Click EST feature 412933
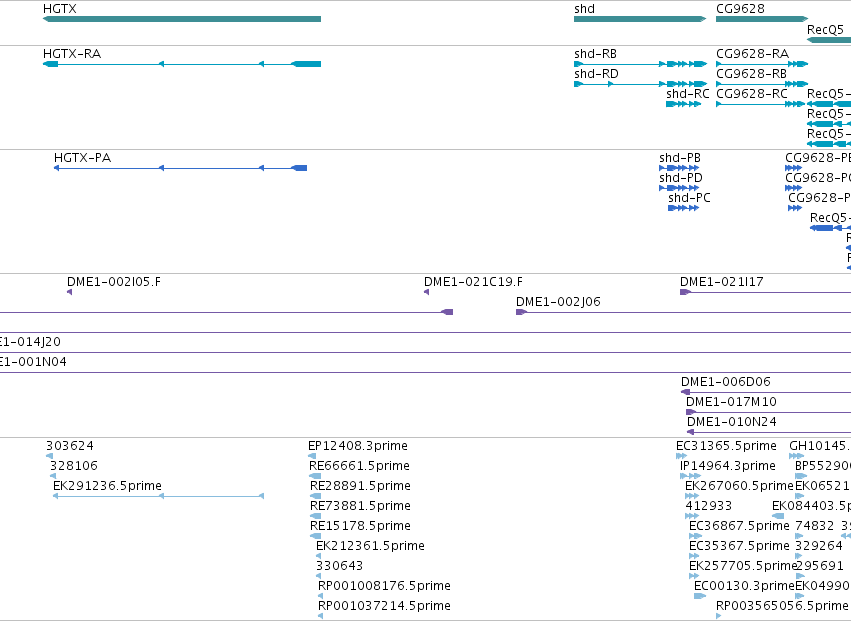 (692, 516)
